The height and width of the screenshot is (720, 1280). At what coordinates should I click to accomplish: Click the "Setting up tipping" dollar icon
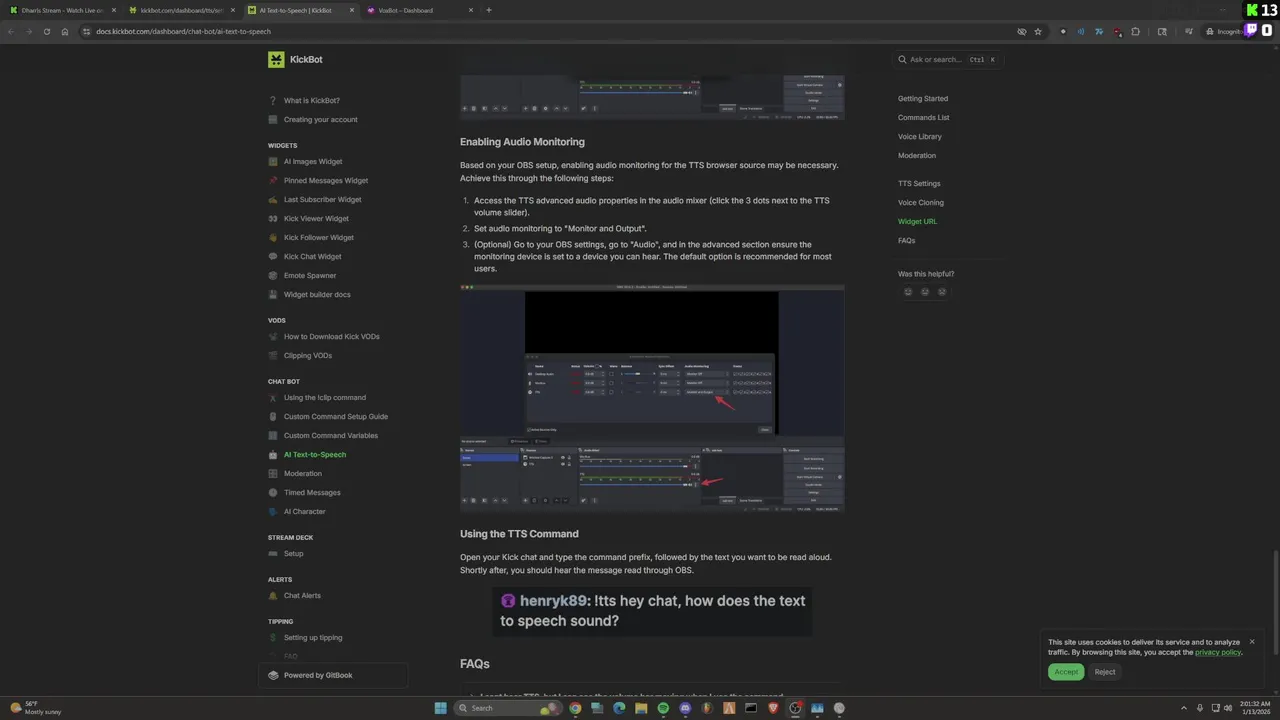click(273, 638)
